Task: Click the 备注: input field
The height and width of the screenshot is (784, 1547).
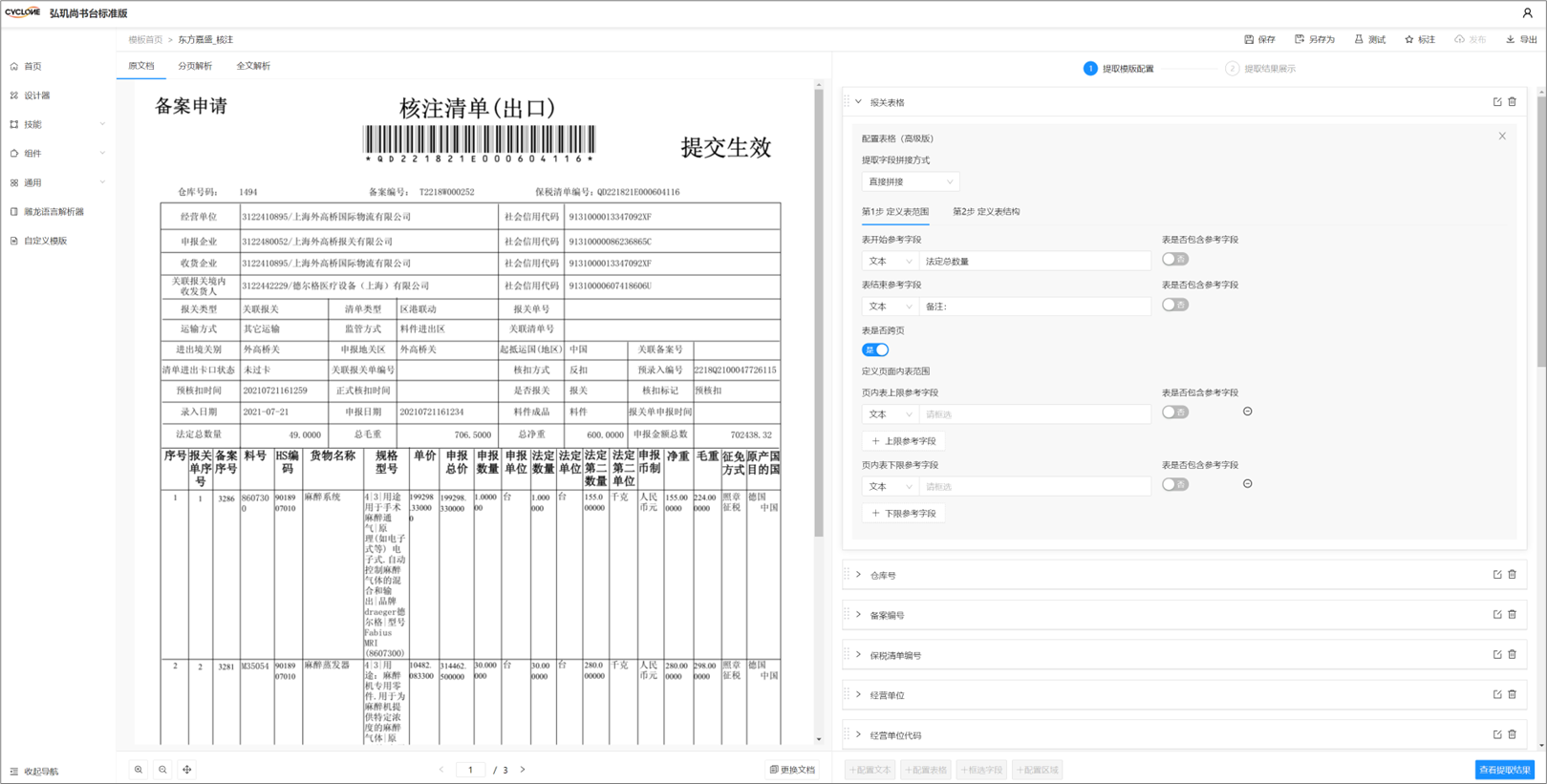Action: (x=1035, y=307)
